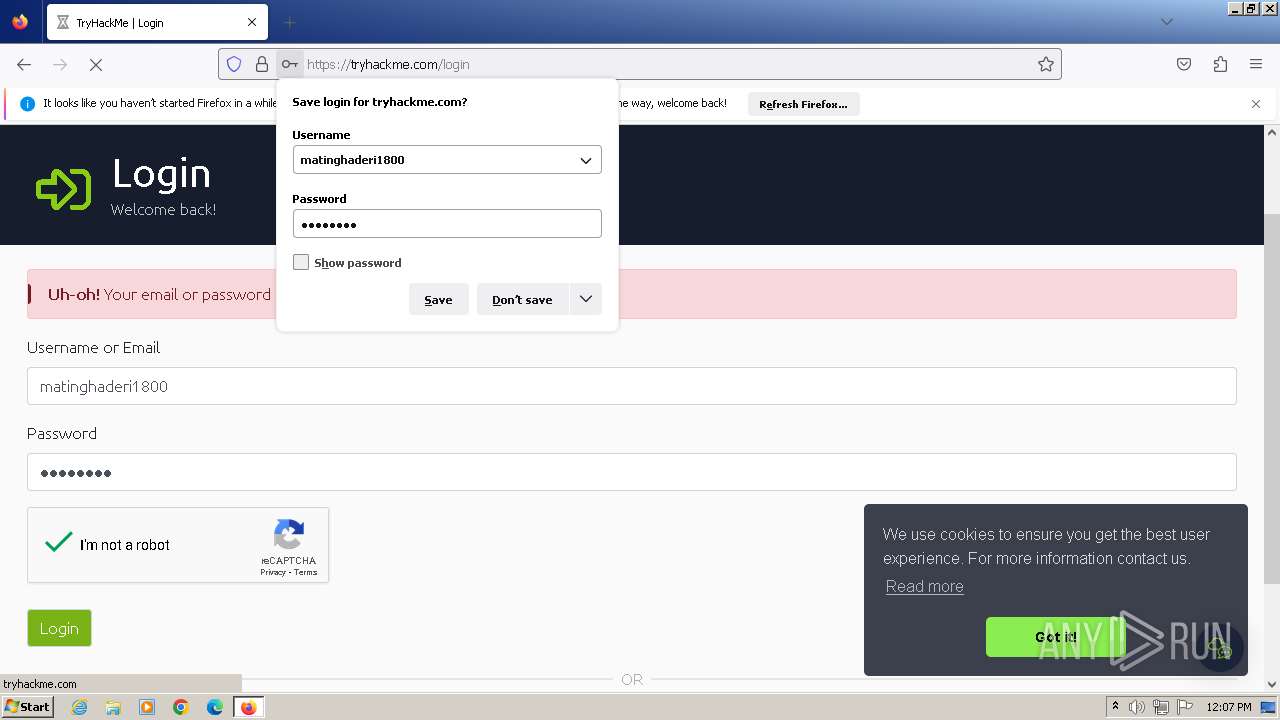Enable the Show password checkbox
The image size is (1280, 720).
pyautogui.click(x=301, y=262)
